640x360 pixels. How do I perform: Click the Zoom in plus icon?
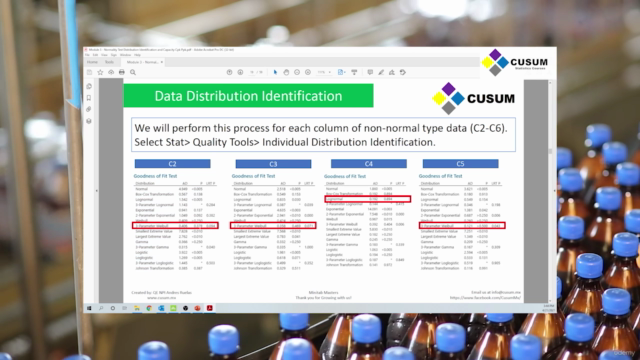[308, 72]
